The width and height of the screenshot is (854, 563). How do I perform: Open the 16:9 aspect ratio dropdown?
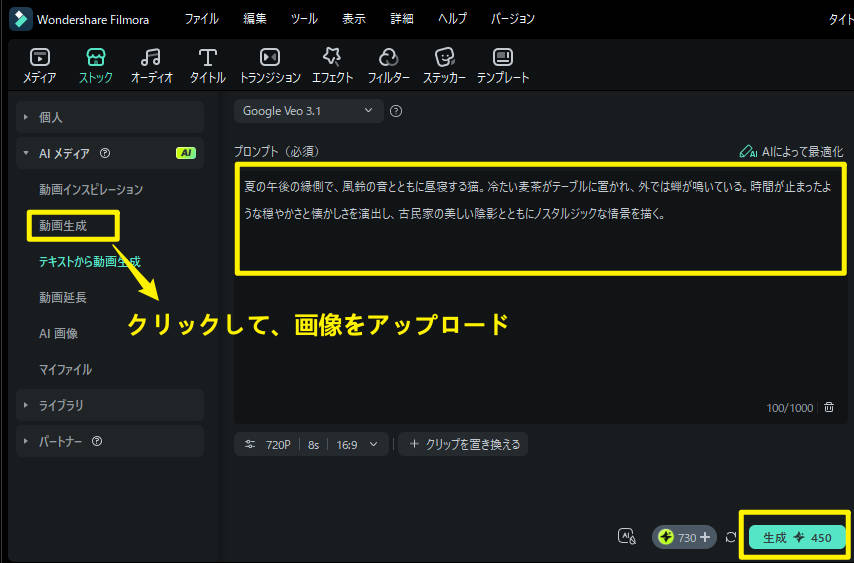tap(357, 444)
